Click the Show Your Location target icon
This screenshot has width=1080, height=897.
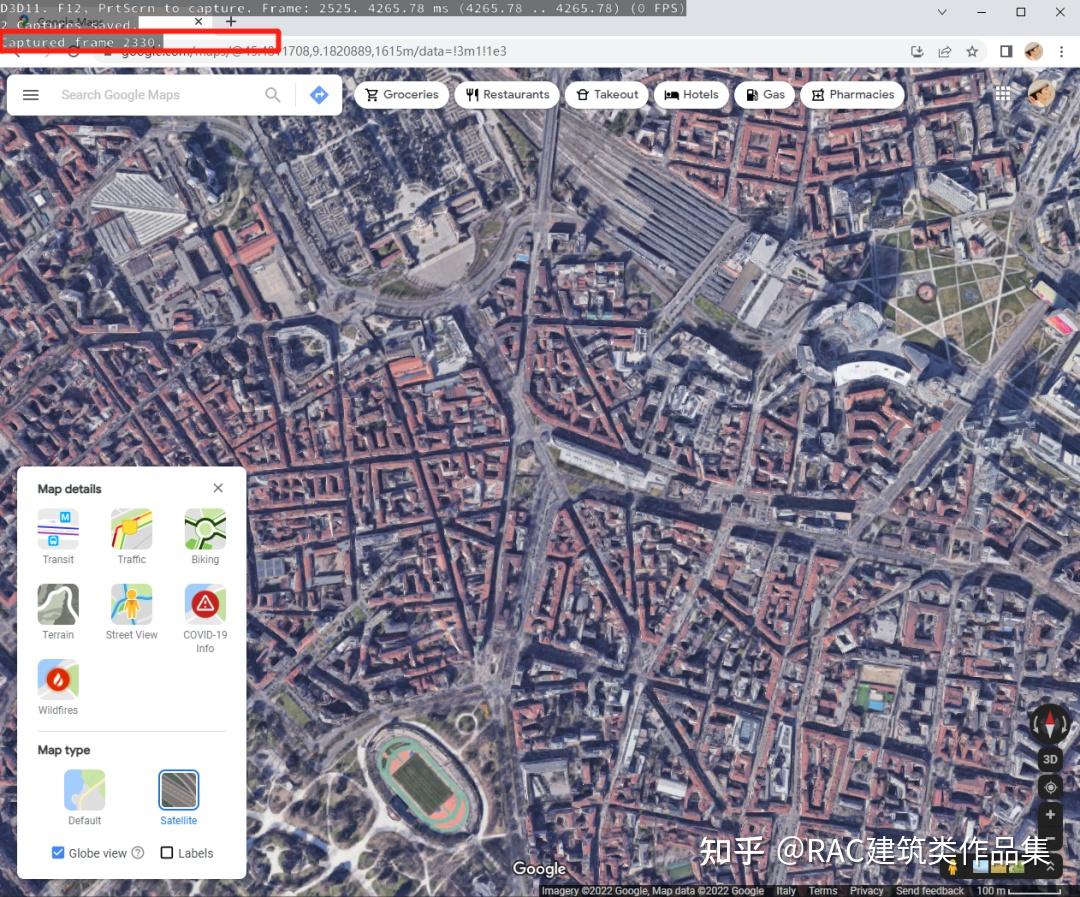[1050, 787]
